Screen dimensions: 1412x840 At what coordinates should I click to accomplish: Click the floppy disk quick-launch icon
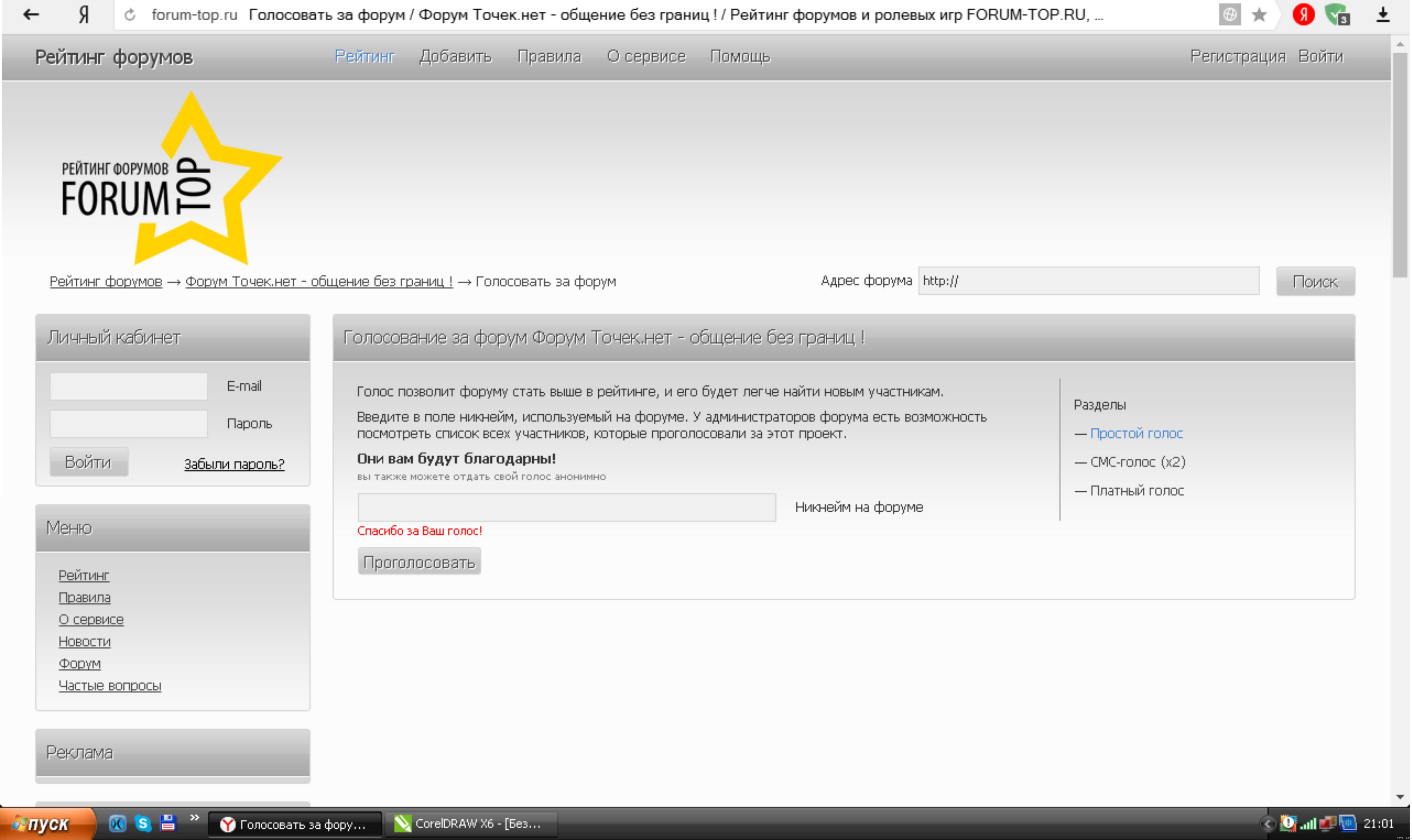[x=168, y=823]
